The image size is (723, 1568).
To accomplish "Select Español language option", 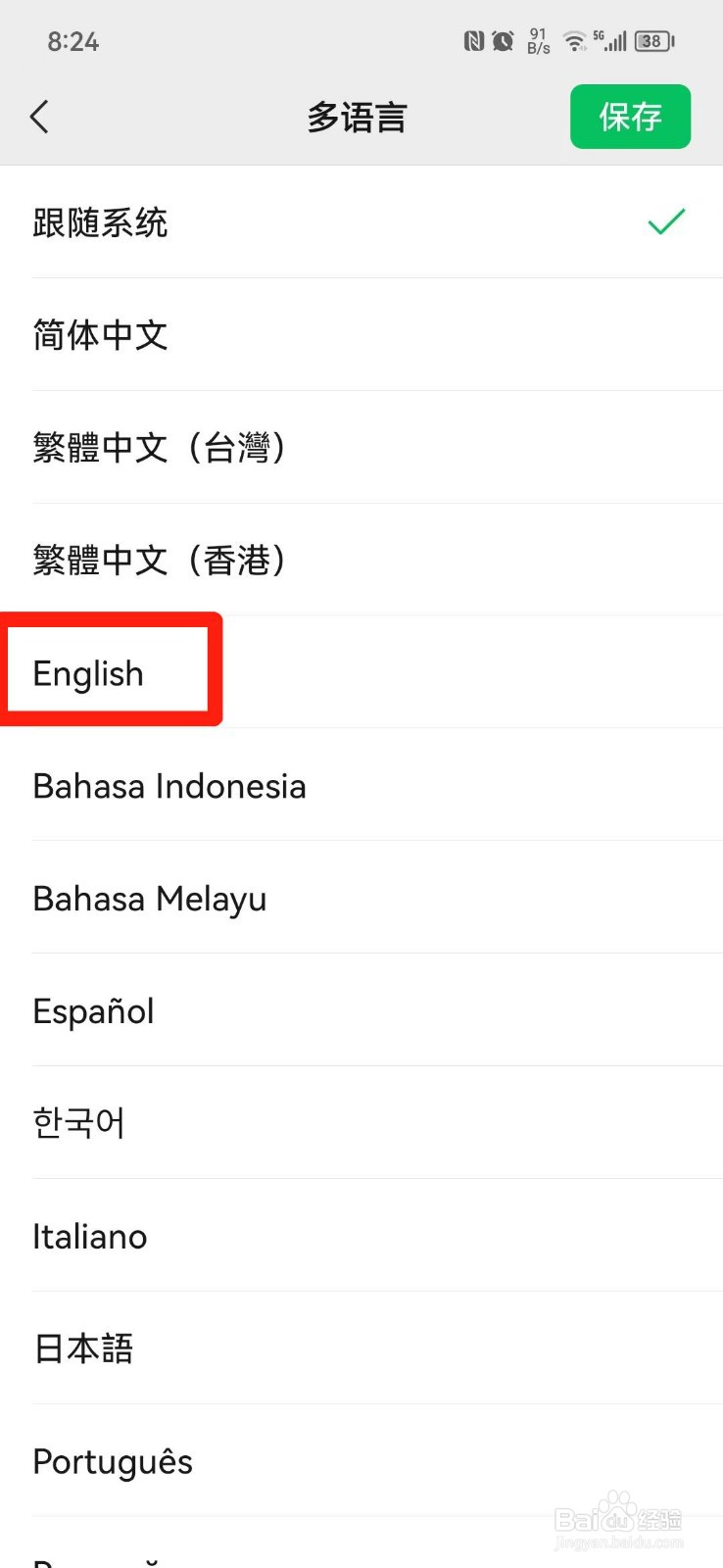I will [x=361, y=1011].
